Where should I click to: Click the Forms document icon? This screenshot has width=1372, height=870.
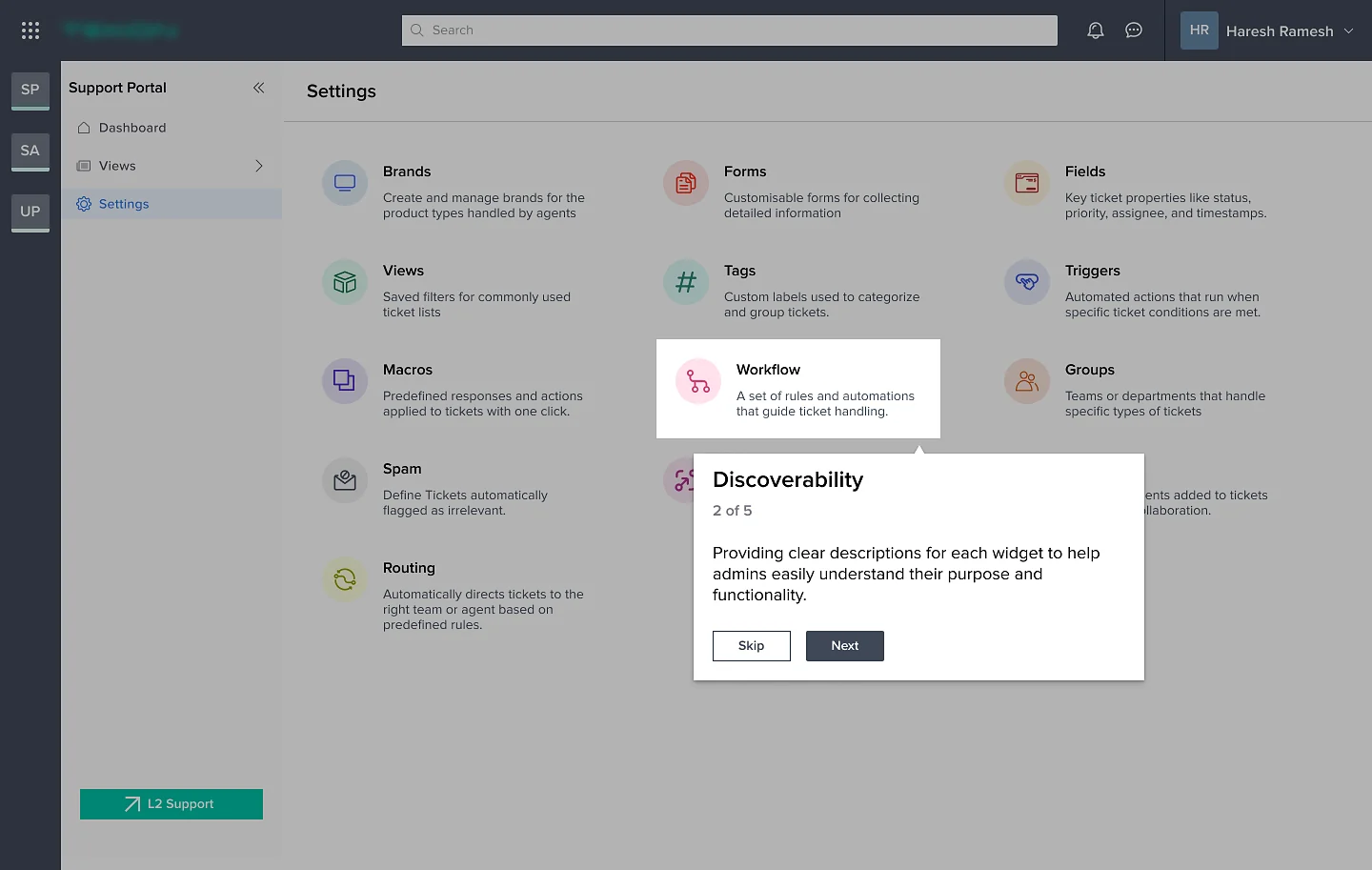point(686,183)
